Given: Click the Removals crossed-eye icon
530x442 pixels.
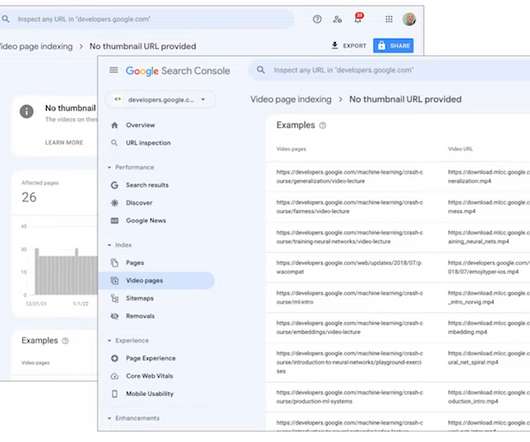Looking at the screenshot, I should [115, 316].
